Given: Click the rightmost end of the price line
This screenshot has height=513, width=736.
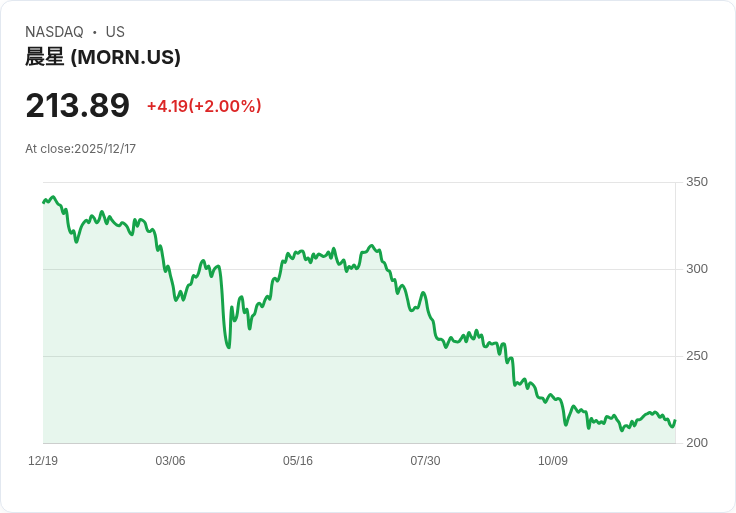Looking at the screenshot, I should 675,421.
